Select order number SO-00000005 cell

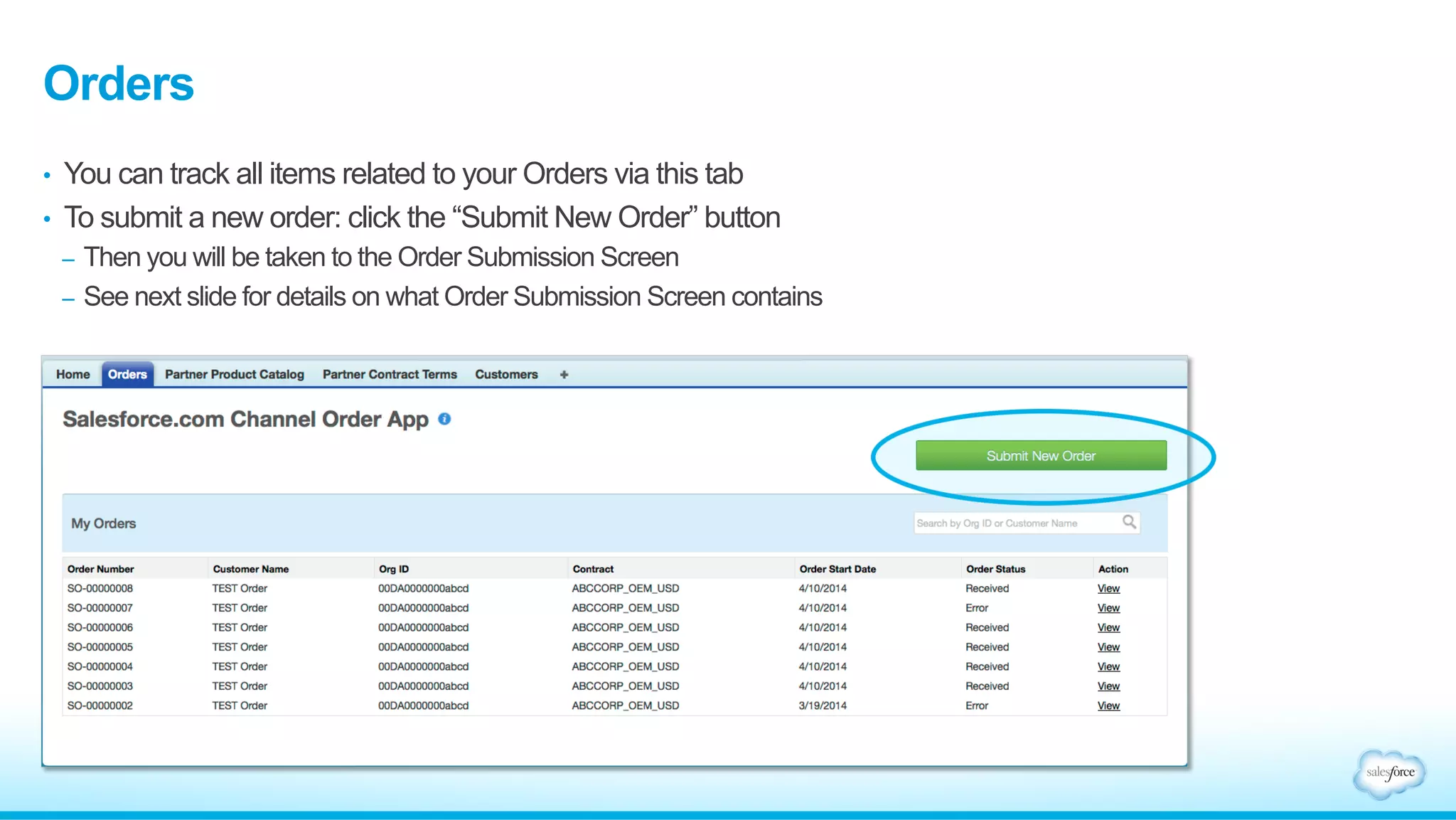(x=100, y=647)
